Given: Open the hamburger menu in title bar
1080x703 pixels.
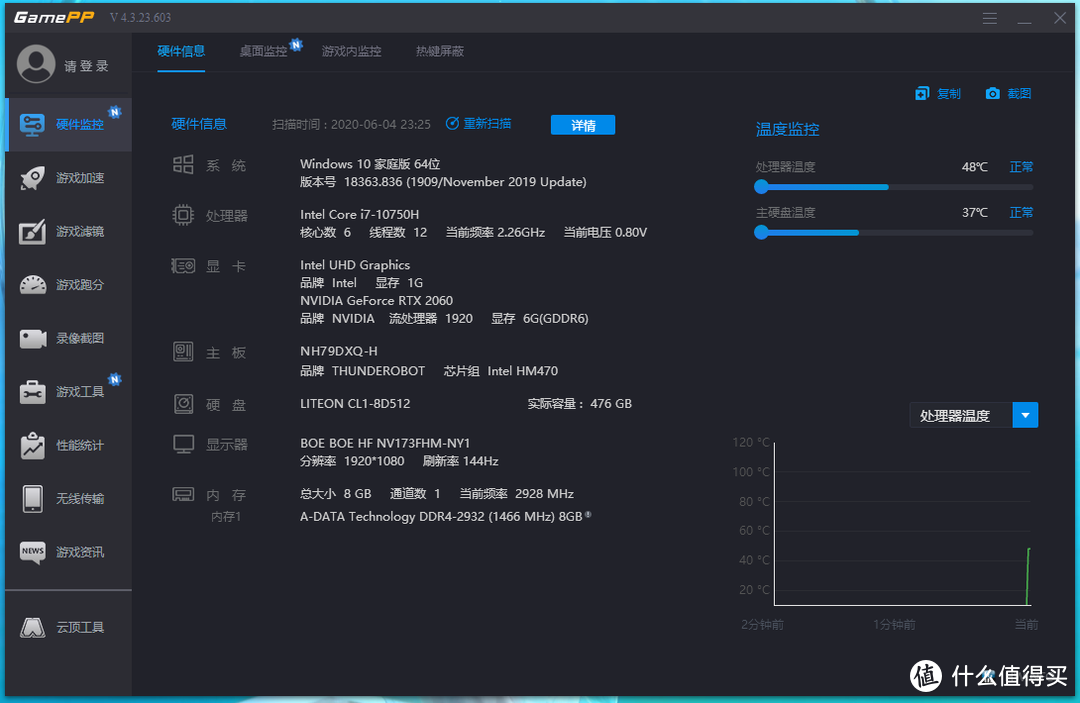Looking at the screenshot, I should click(990, 18).
